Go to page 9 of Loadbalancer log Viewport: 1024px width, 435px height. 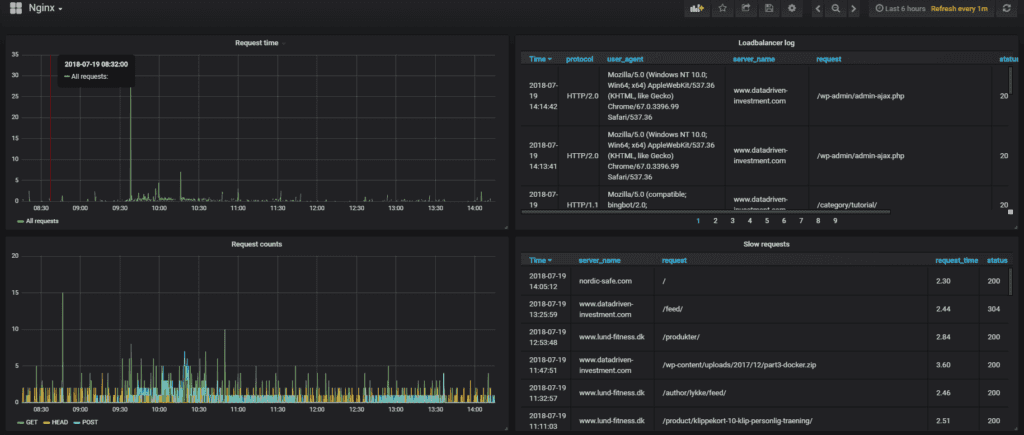tap(835, 221)
